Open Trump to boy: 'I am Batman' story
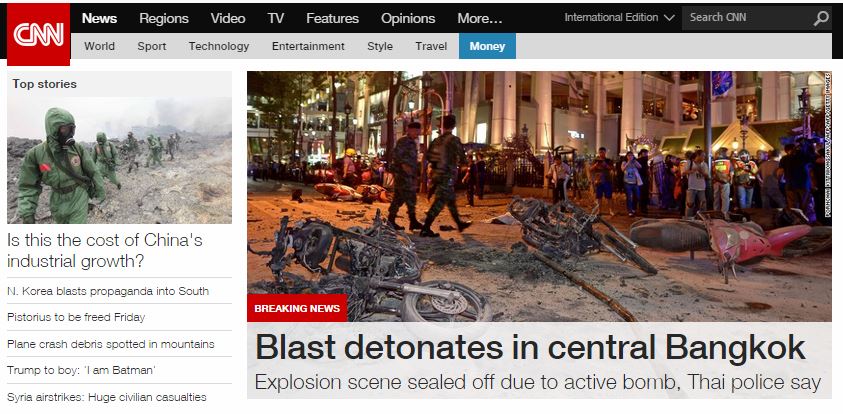 coord(81,370)
